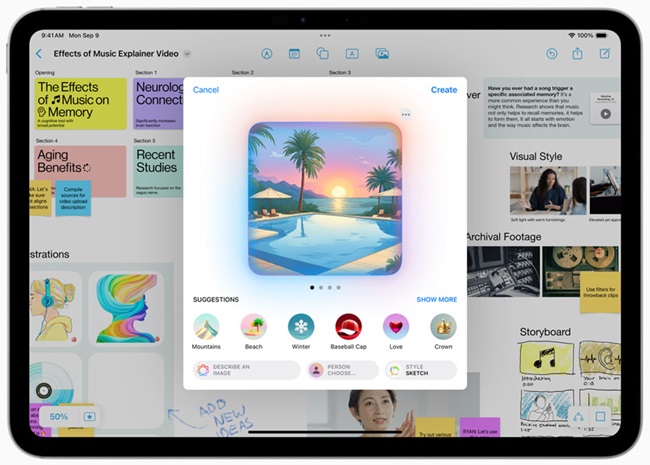Open the ellipsis more options button
Image resolution: width=650 pixels, height=465 pixels.
click(405, 115)
